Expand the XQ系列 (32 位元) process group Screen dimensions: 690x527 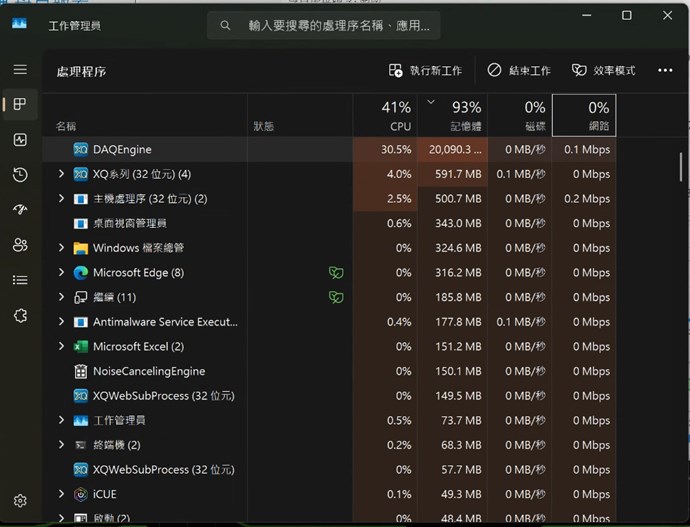coord(62,174)
